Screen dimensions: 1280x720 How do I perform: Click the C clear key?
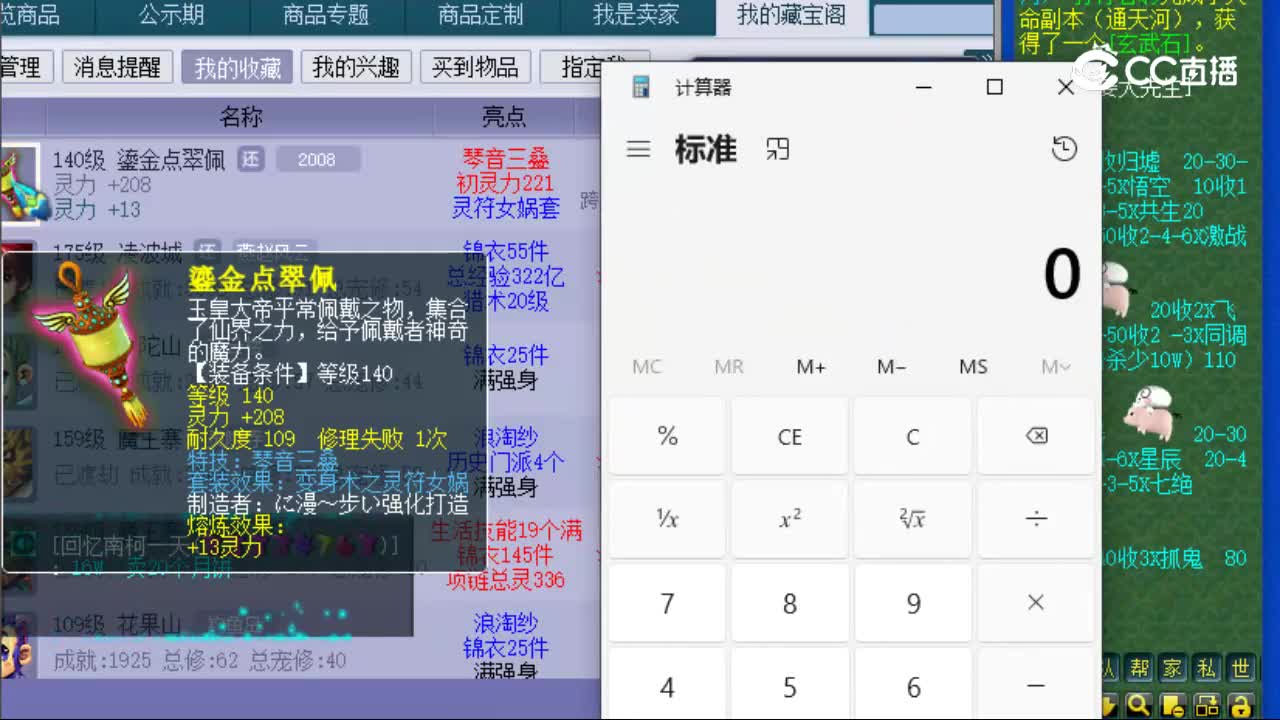(913, 436)
